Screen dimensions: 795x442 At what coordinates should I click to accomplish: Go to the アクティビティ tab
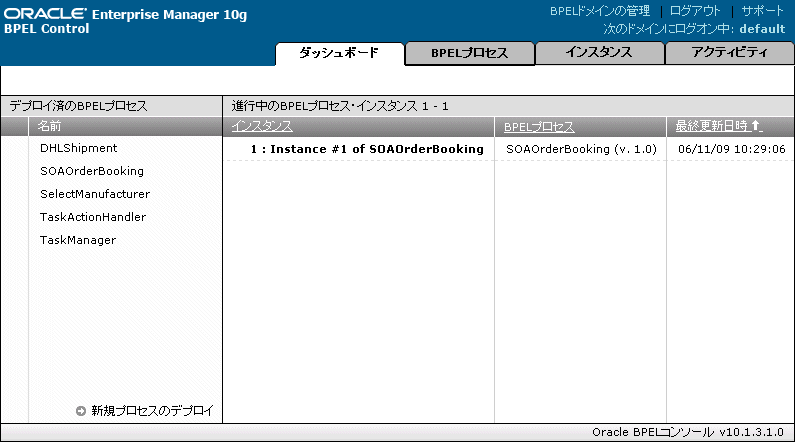coord(730,53)
